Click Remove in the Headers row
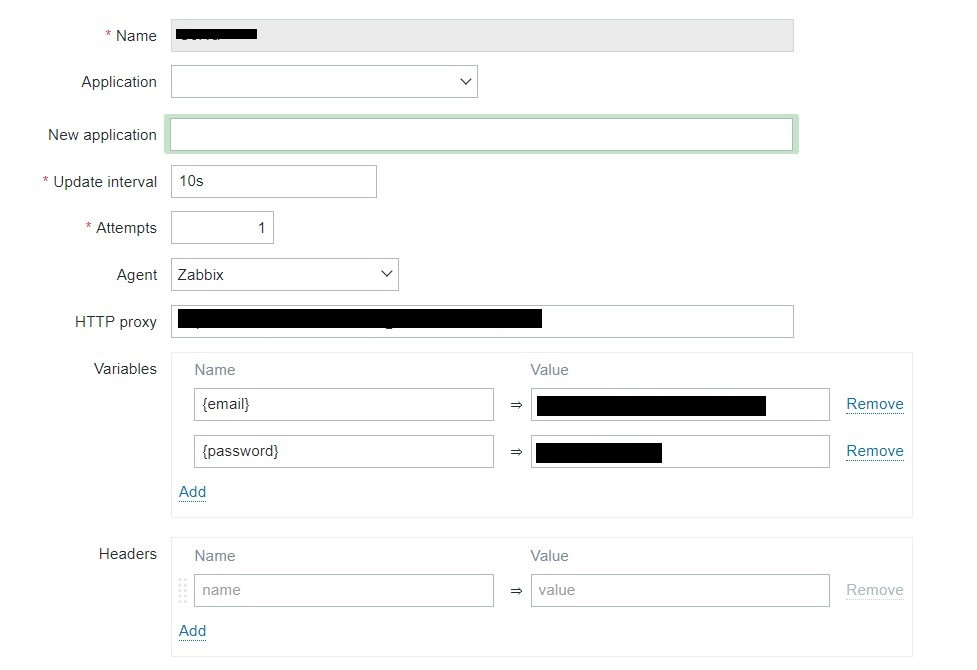The image size is (977, 670). (x=874, y=590)
